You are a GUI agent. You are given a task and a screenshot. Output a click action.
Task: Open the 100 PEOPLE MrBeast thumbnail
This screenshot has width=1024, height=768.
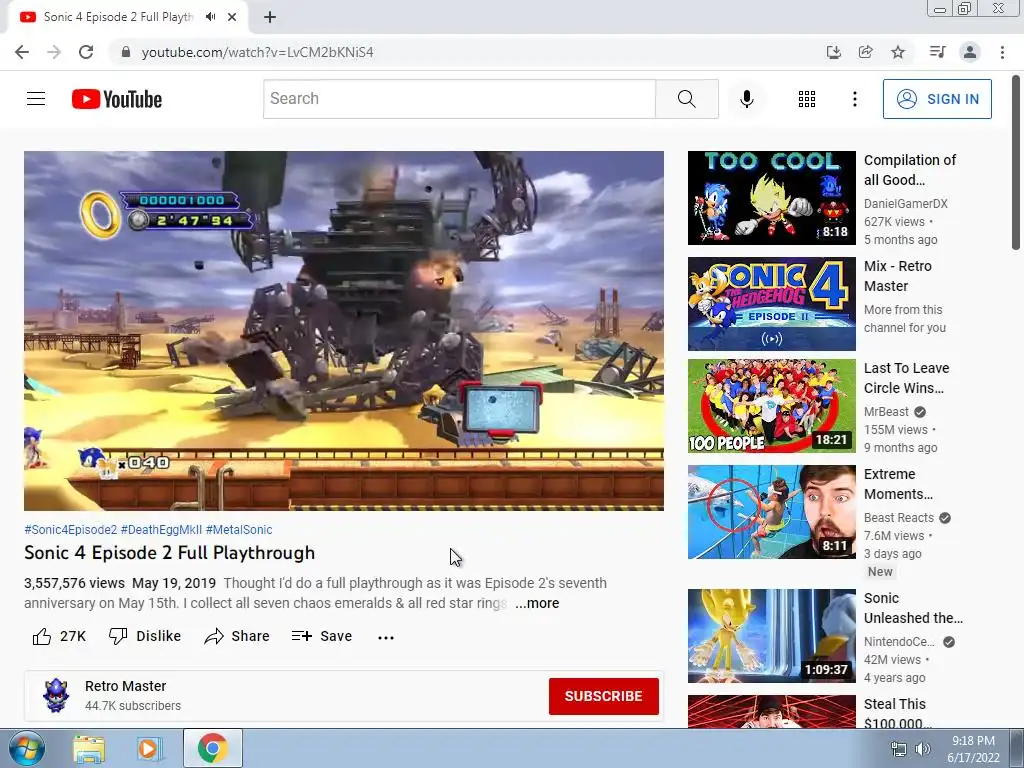pos(771,406)
